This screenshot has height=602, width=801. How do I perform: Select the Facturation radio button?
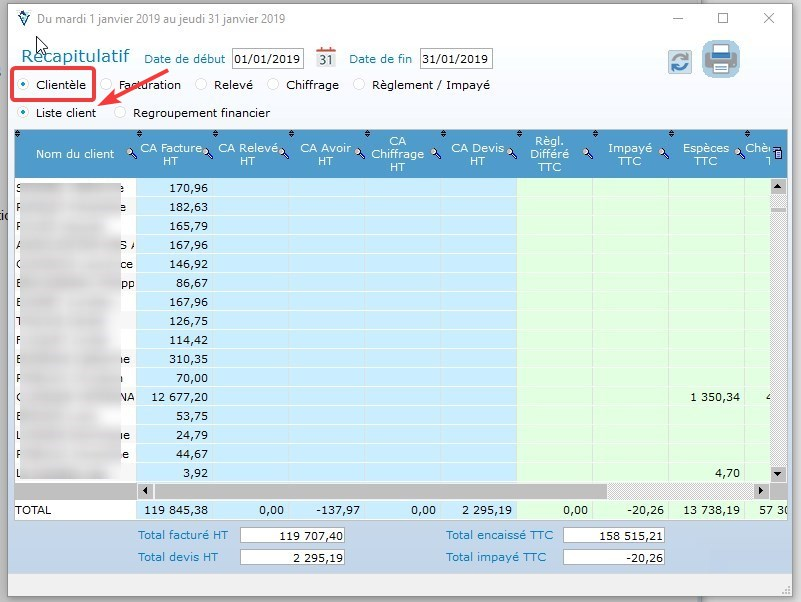(106, 84)
